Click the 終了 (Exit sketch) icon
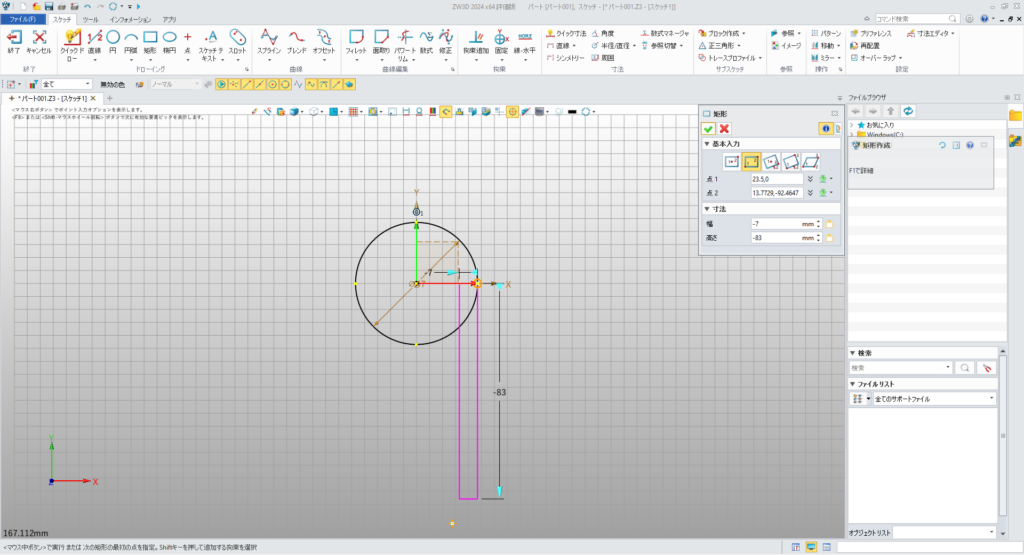The width and height of the screenshot is (1024, 555). tap(14, 39)
